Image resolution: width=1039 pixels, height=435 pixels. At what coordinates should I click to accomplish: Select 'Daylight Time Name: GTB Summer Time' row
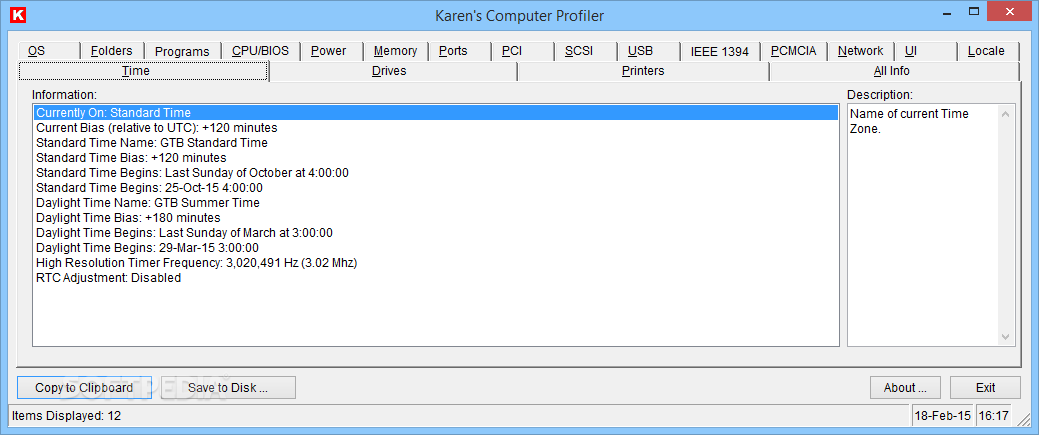pos(436,202)
